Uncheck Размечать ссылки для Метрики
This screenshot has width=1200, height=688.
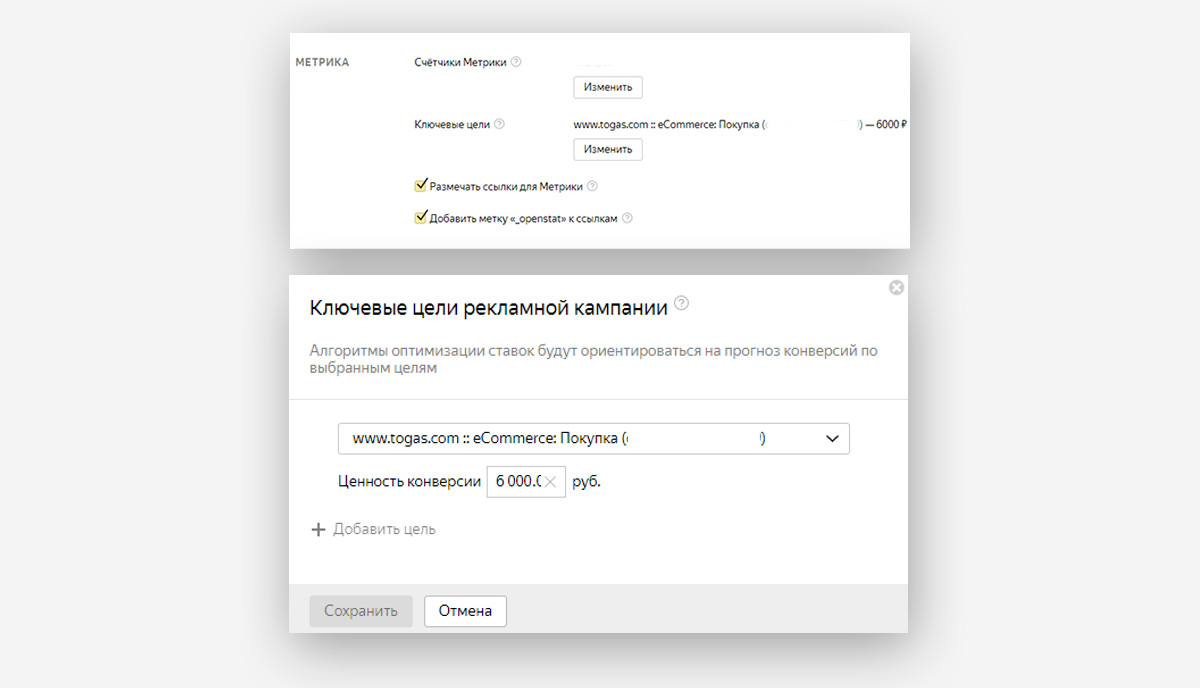point(421,185)
